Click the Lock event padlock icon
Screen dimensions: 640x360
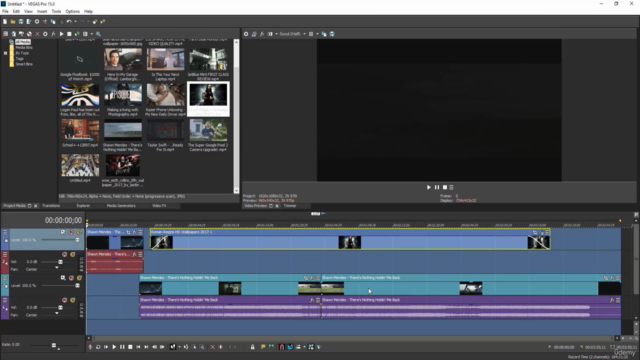tap(253, 347)
